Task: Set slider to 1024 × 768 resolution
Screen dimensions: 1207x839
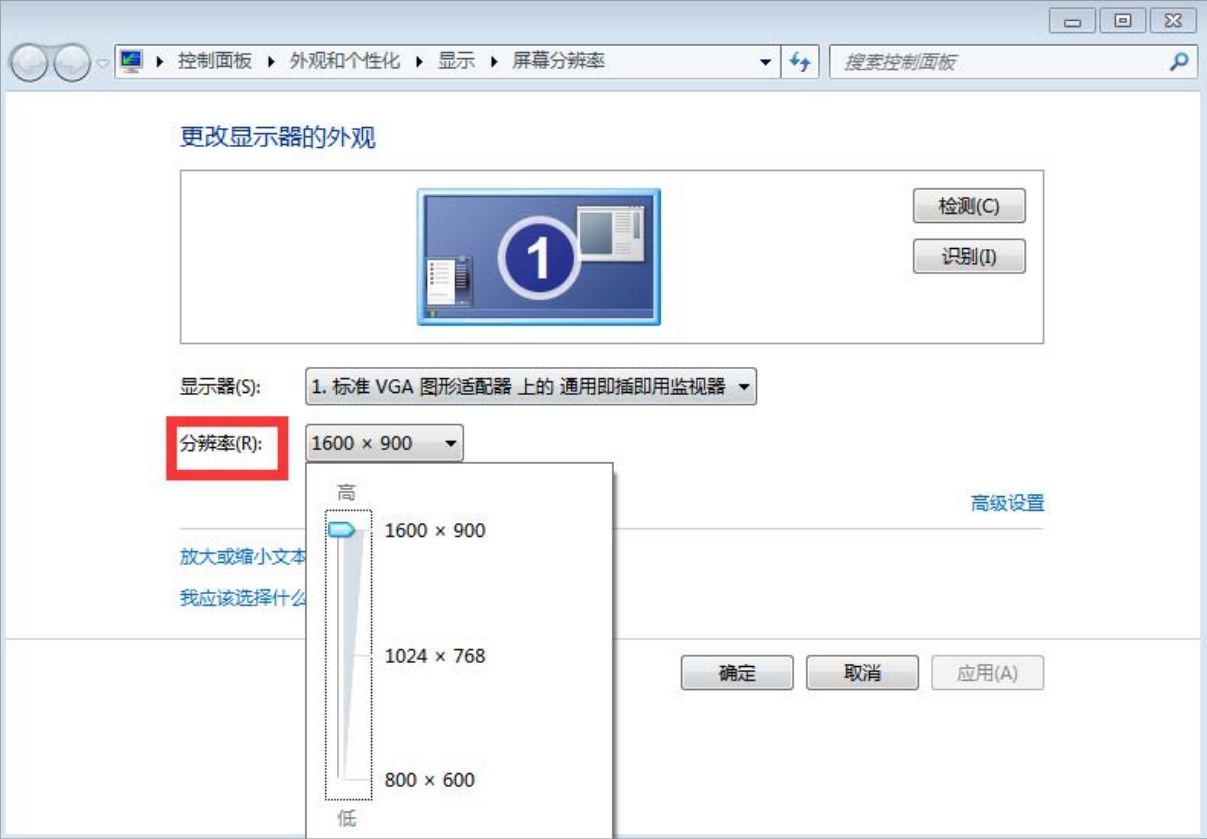Action: 435,656
